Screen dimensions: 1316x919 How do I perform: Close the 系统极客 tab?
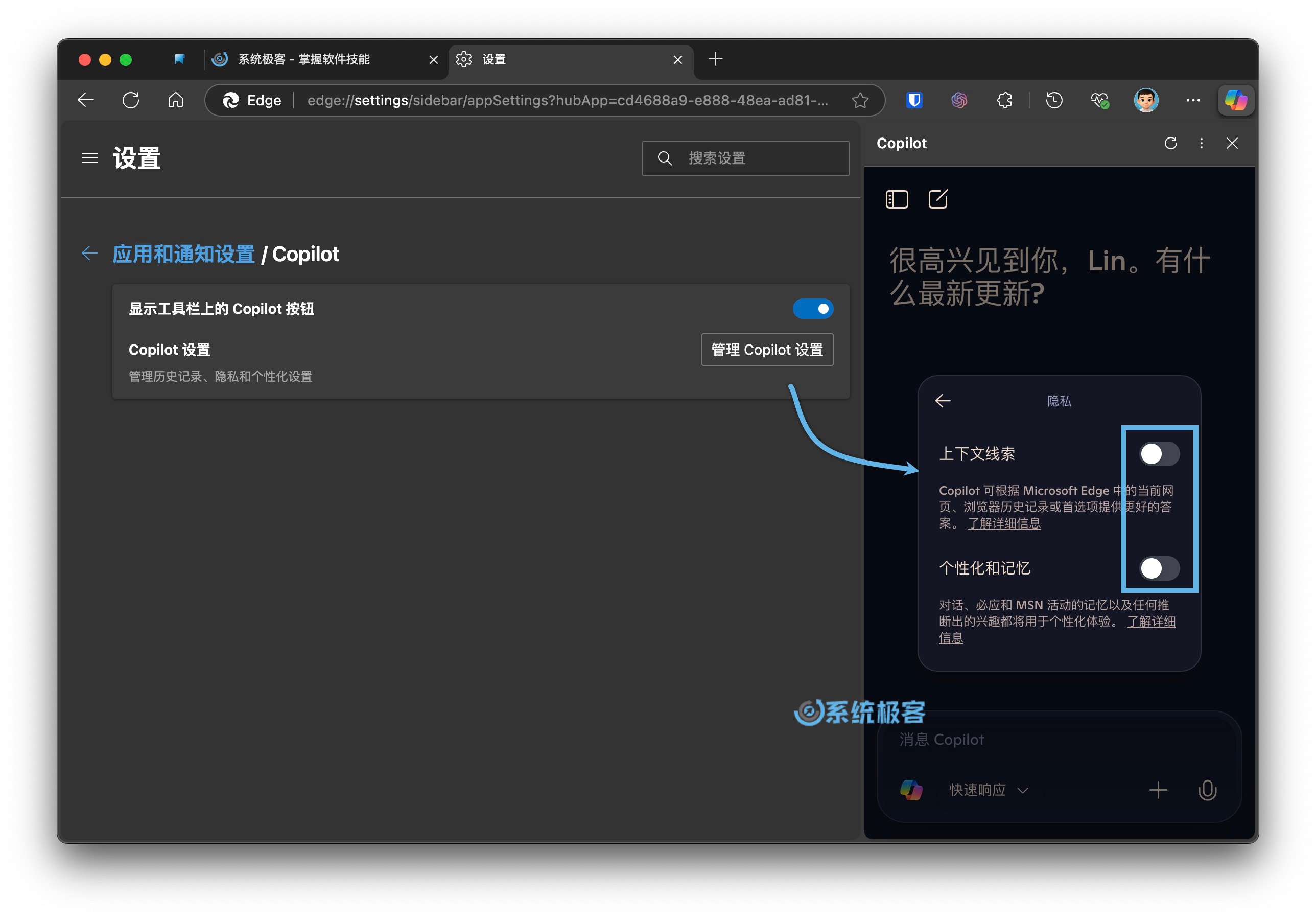pos(433,60)
